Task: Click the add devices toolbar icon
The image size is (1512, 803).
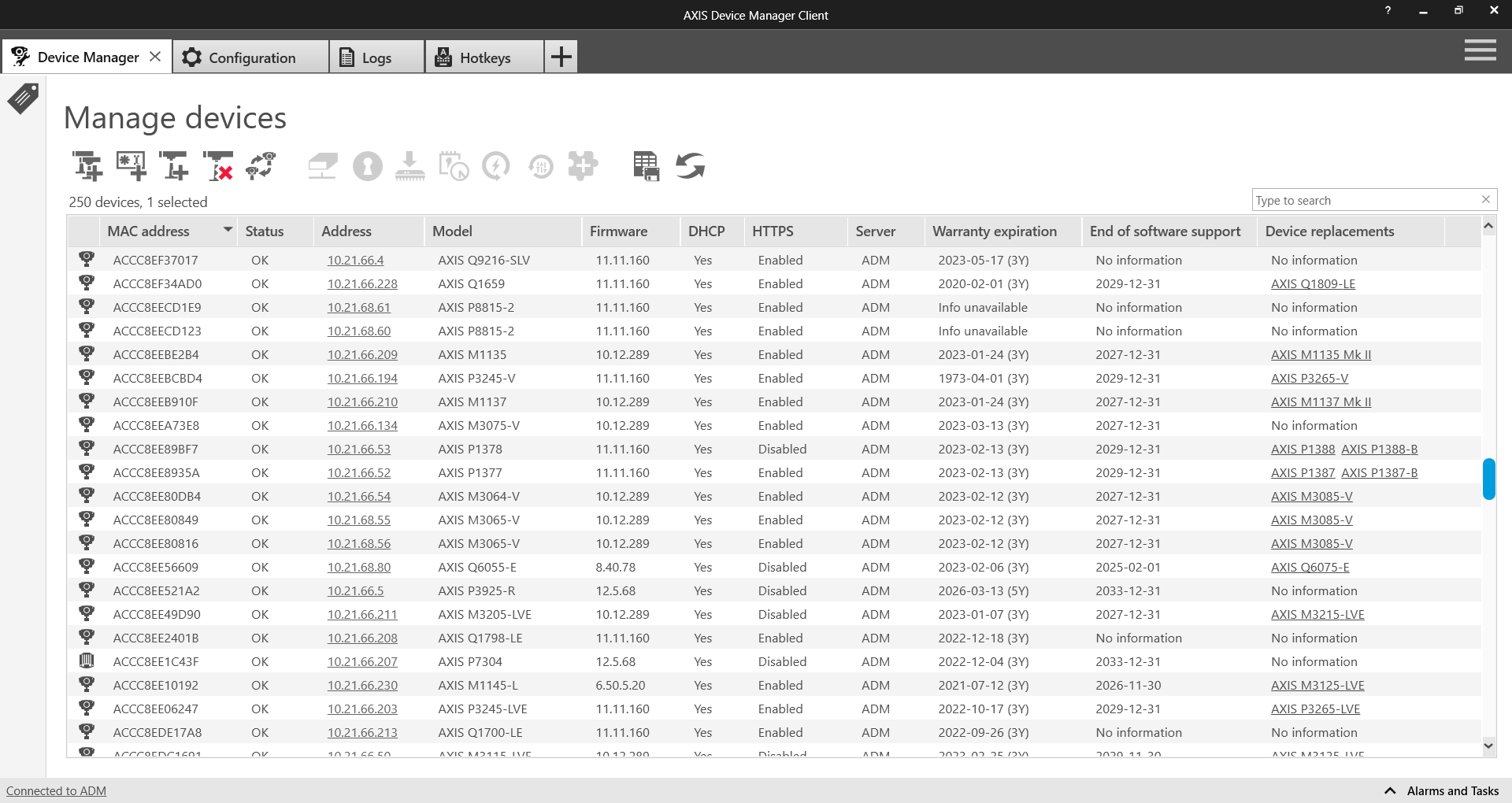Action: point(87,166)
